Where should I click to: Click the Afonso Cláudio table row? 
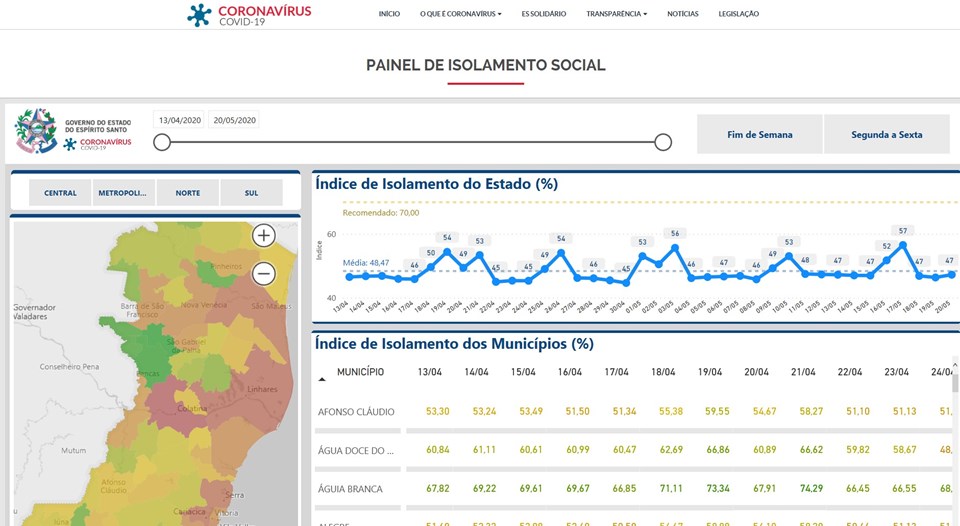(356, 412)
